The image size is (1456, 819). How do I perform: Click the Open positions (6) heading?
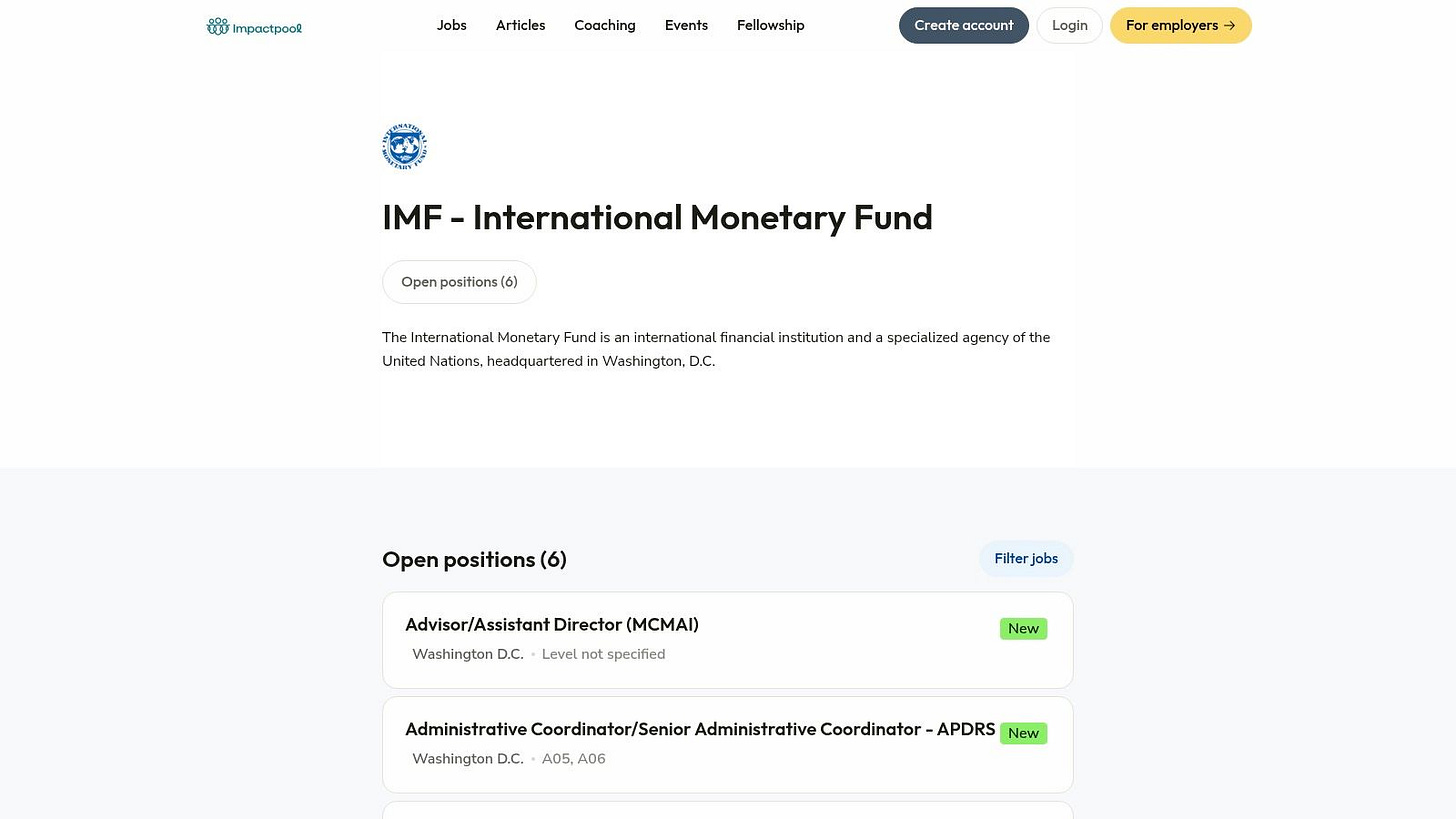474,559
